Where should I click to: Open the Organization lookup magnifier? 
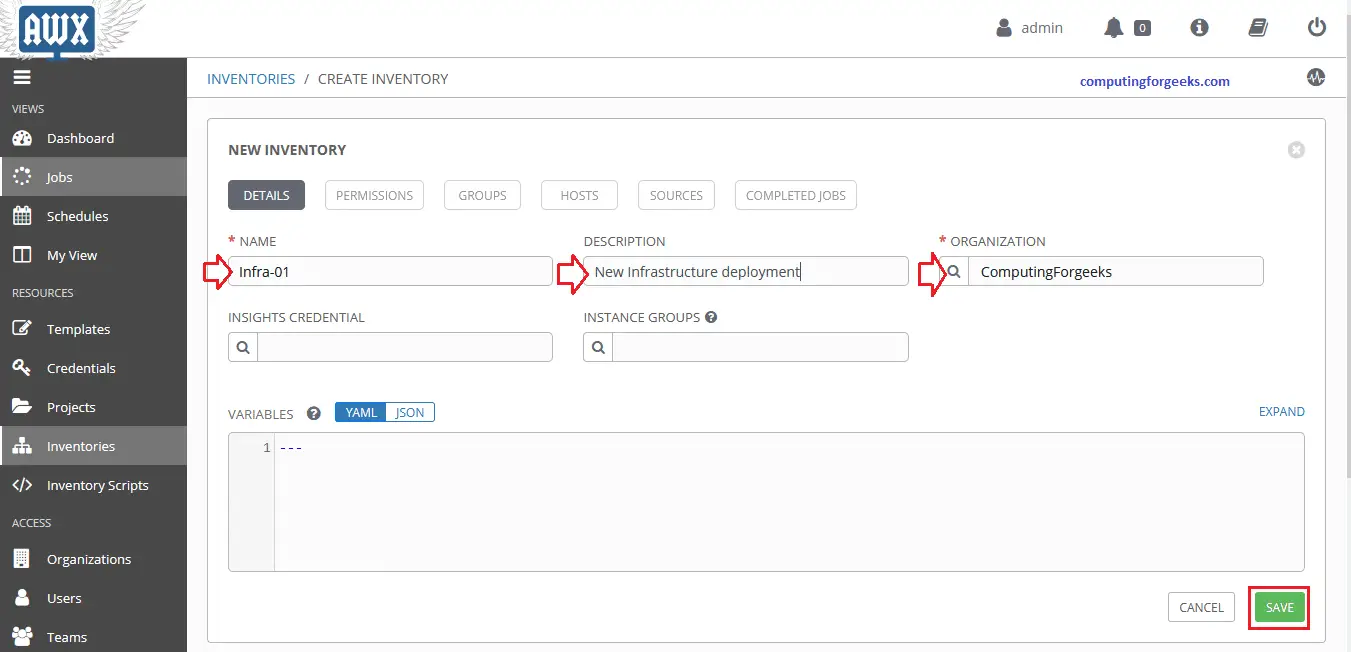(953, 270)
